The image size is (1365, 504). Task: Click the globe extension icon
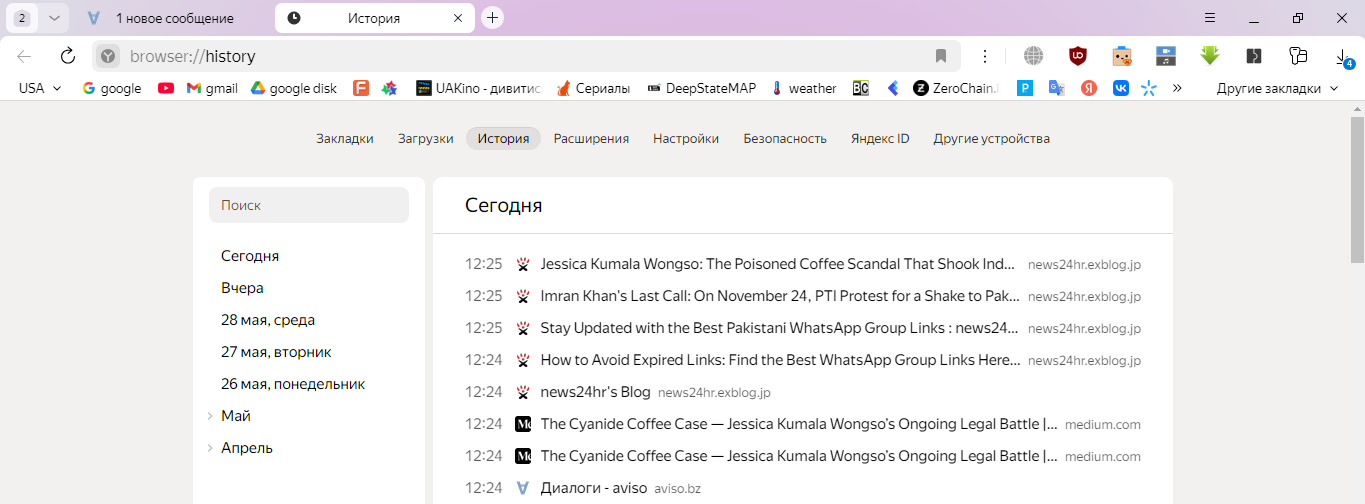pos(1033,56)
